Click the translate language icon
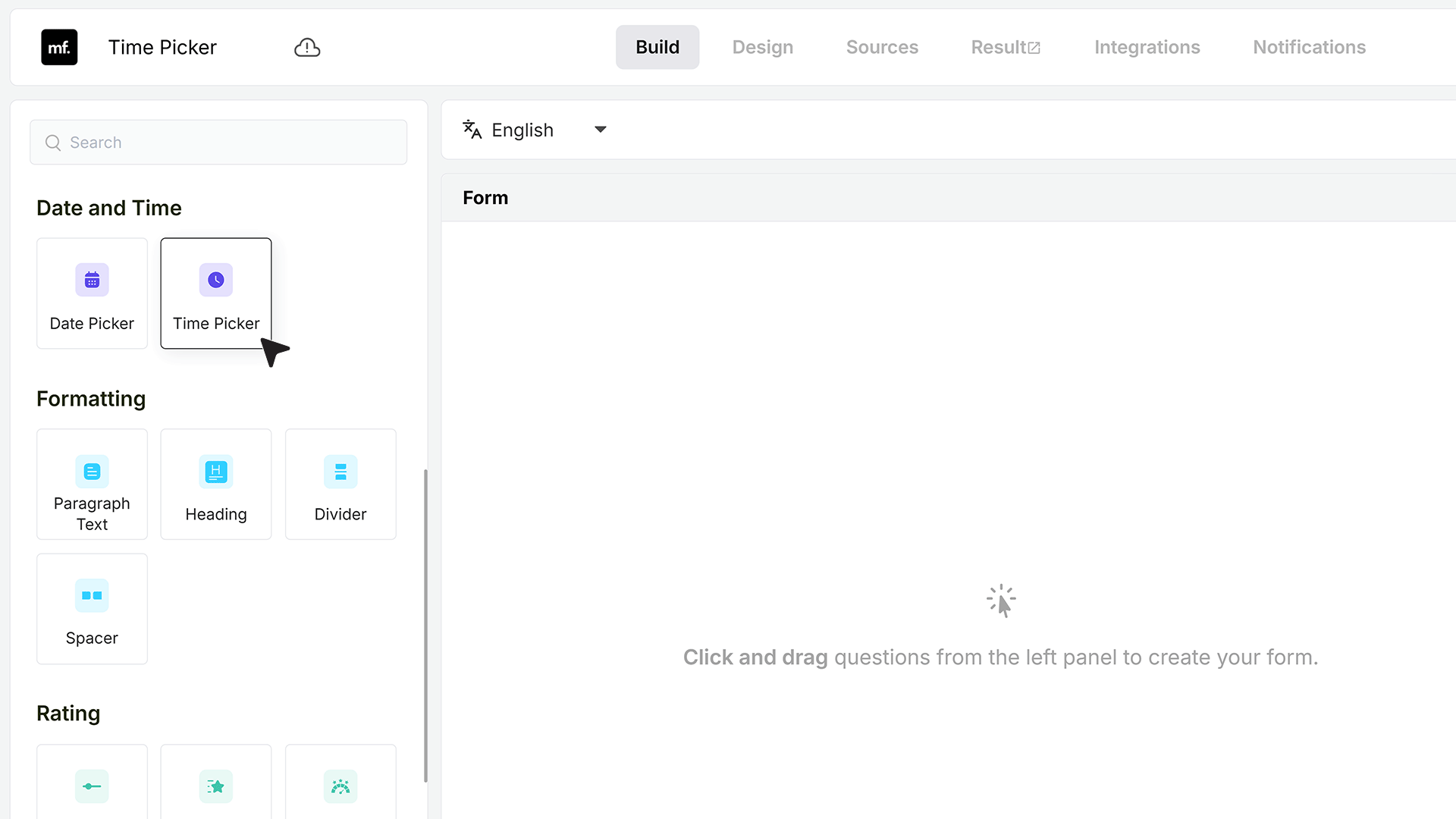 click(472, 130)
